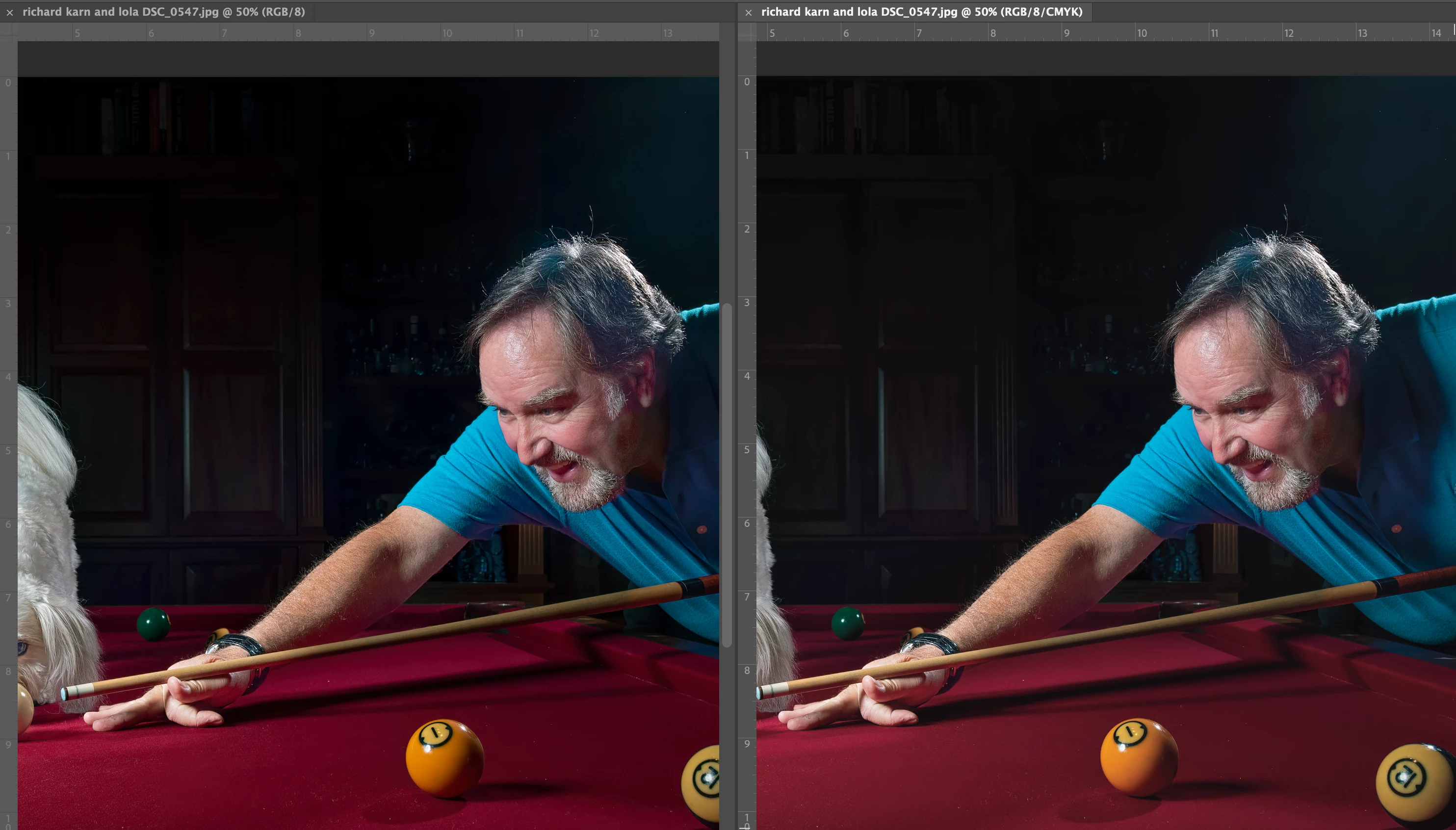Screen dimensions: 1456x830
Task: Select the RGB/8/CMYK document tab title
Action: [x=921, y=12]
